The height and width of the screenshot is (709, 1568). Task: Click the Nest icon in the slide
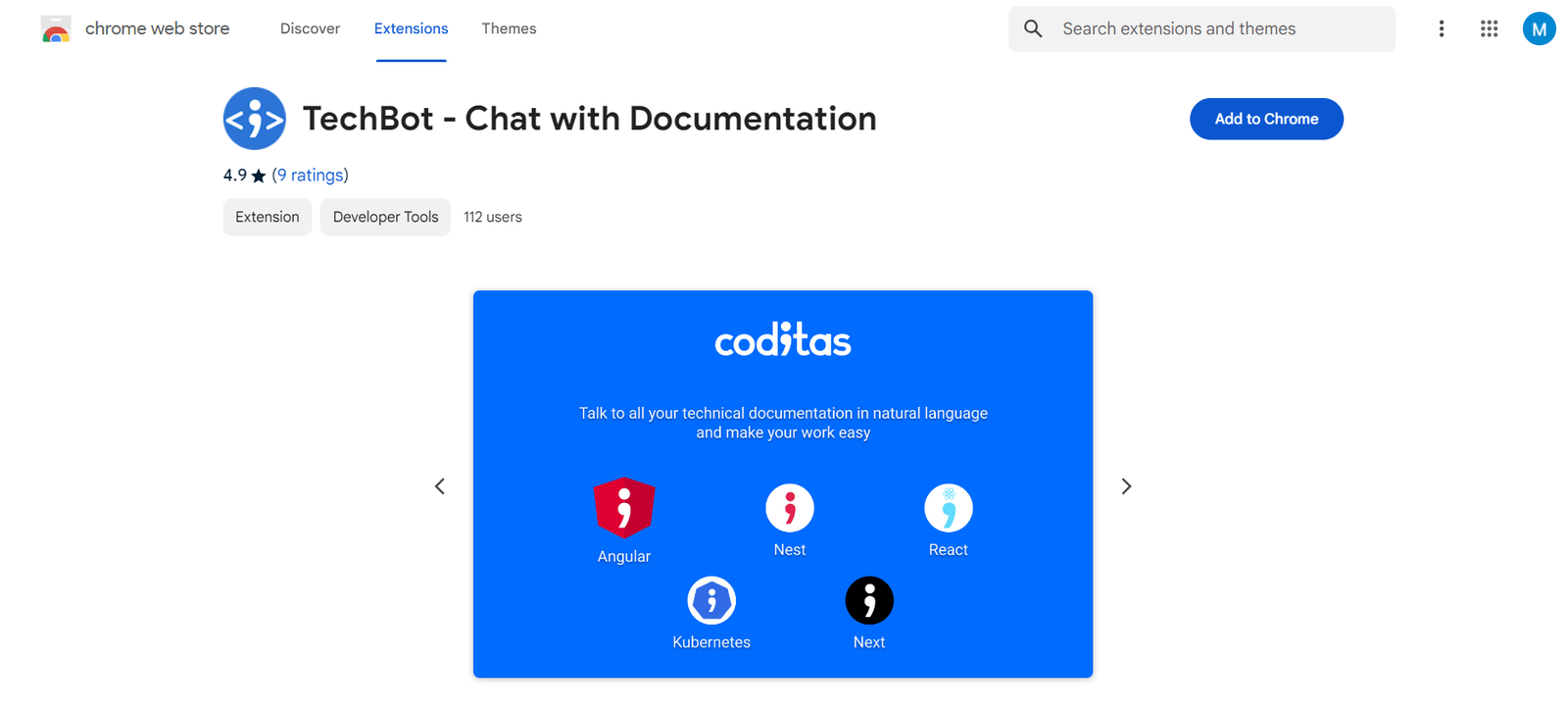point(790,508)
